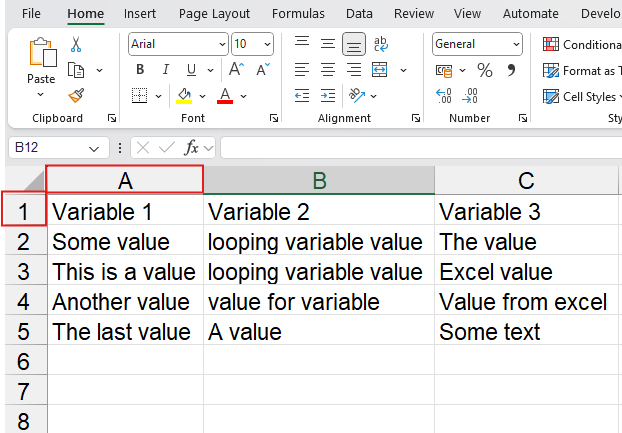Open the Arial font name dropdown

pos(223,44)
